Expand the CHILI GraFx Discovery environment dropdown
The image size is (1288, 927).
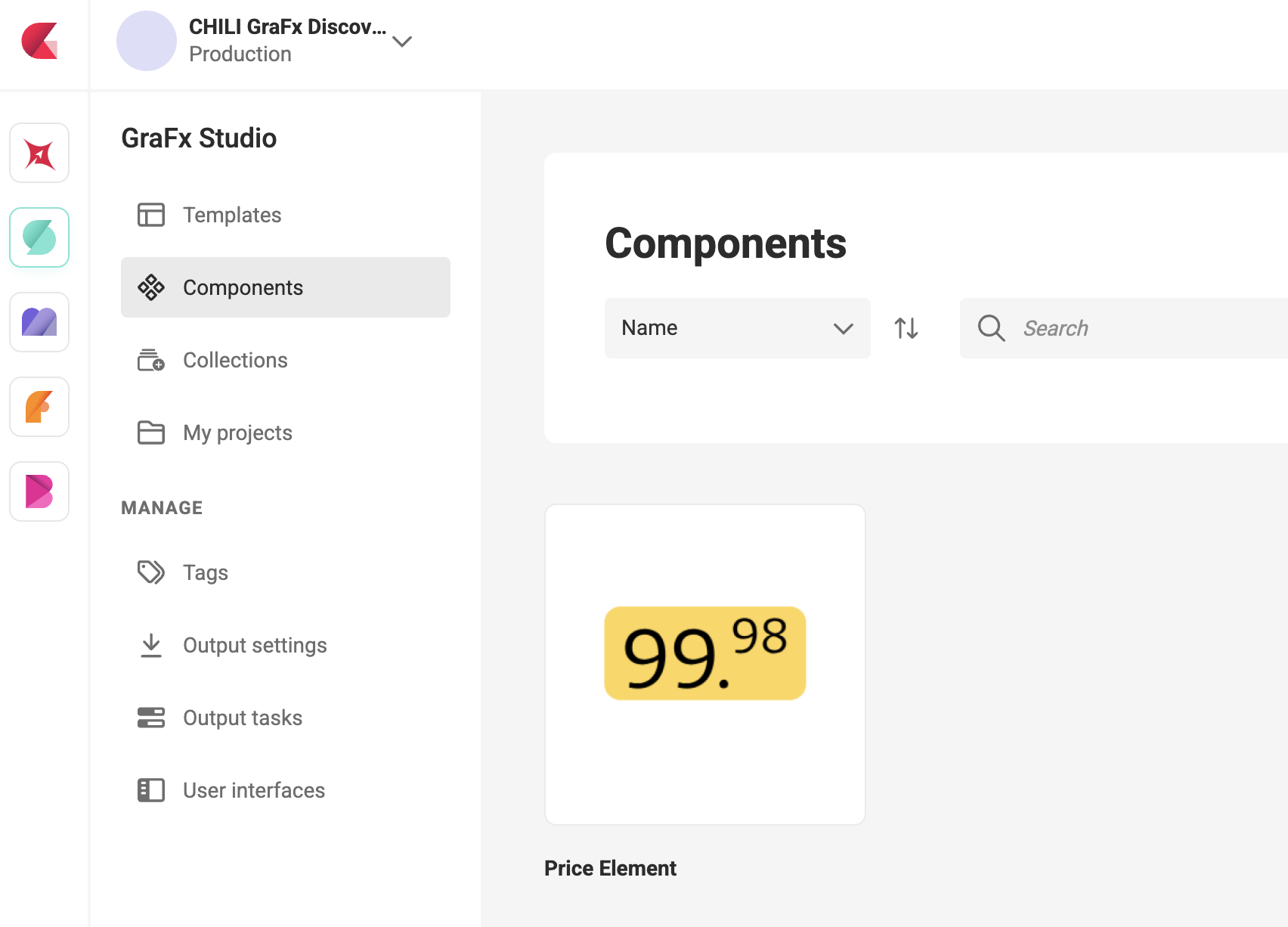coord(403,42)
